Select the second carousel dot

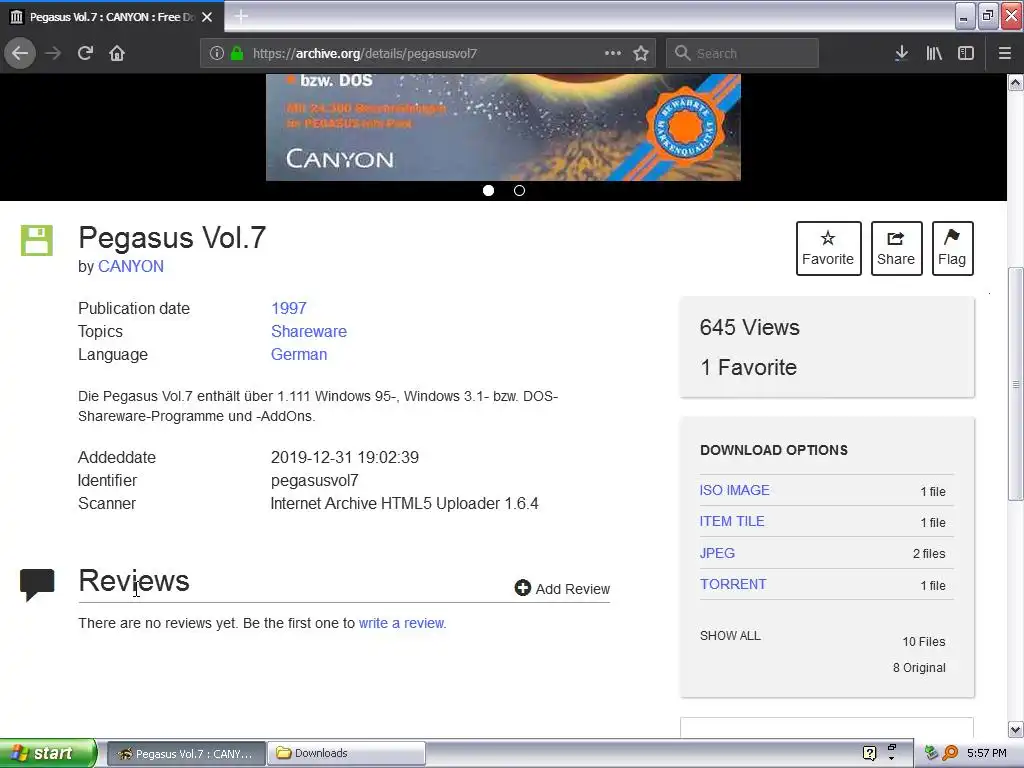coord(519,191)
